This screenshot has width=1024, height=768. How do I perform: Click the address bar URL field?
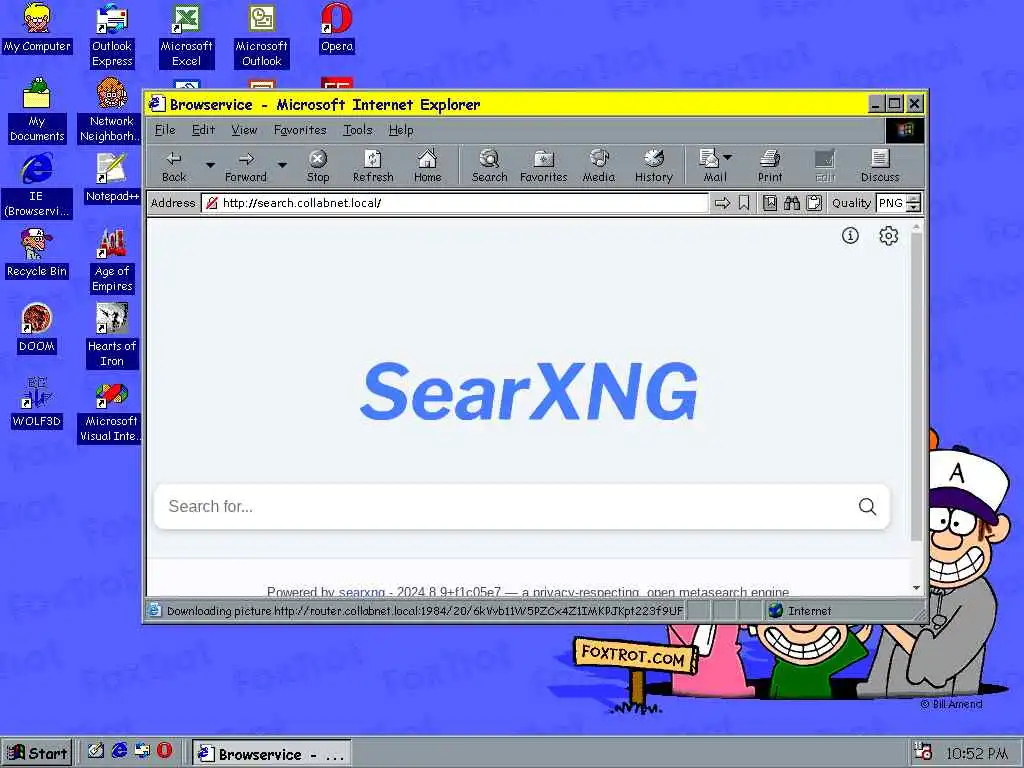tap(455, 203)
